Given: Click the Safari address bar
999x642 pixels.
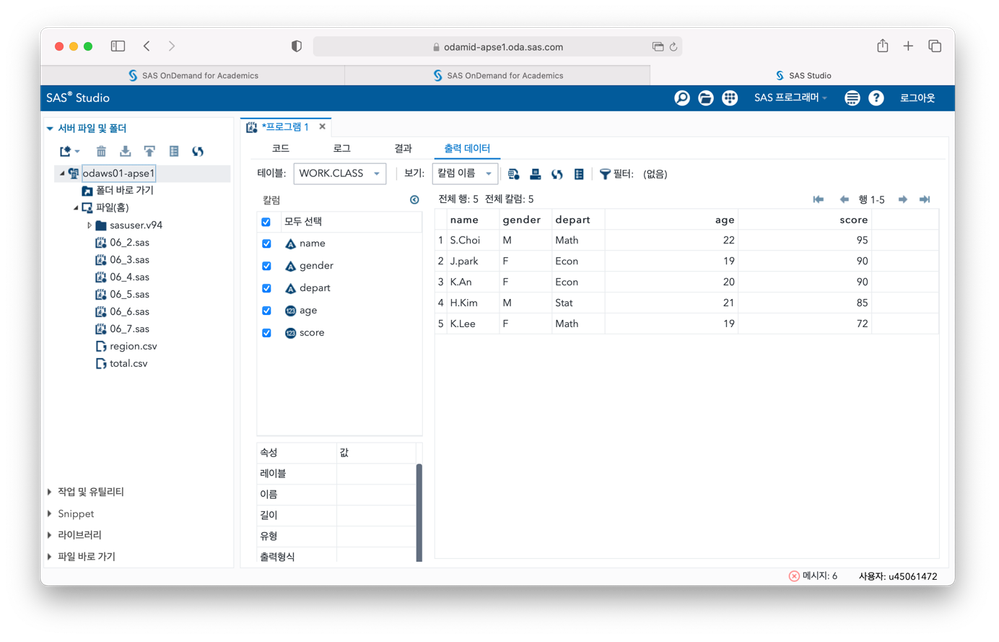Looking at the screenshot, I should click(498, 46).
